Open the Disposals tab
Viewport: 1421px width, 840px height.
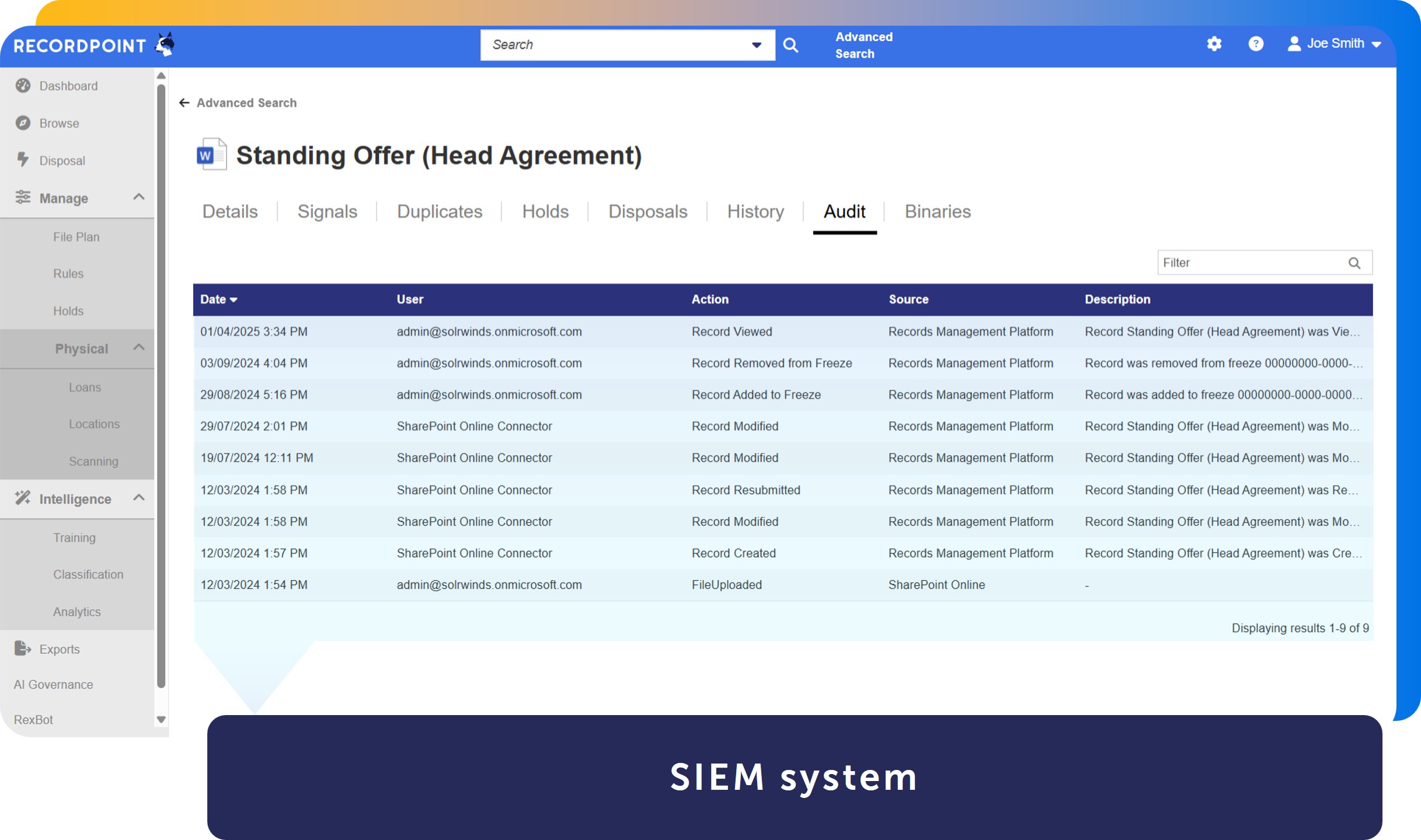648,211
